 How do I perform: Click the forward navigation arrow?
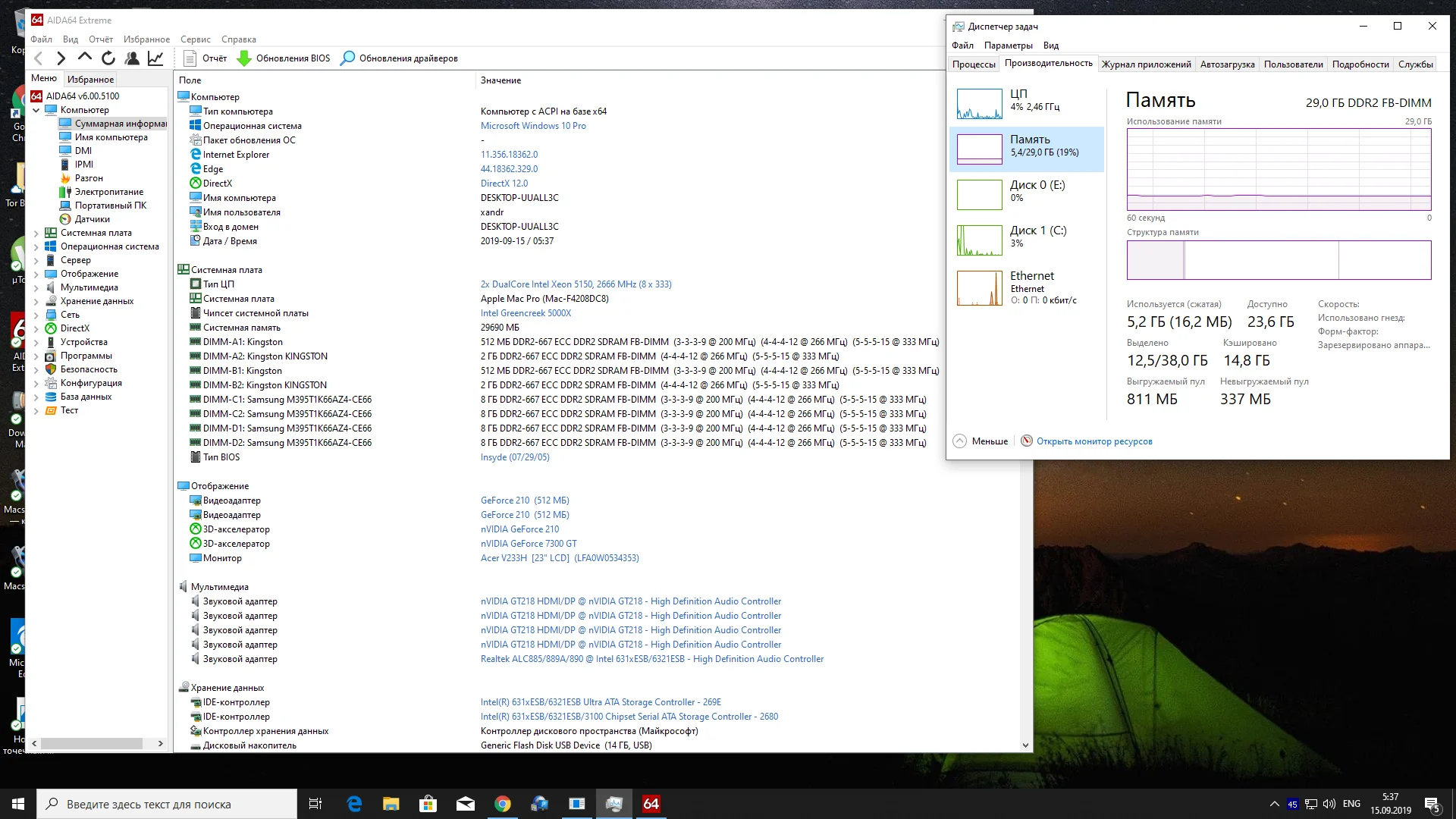61,58
